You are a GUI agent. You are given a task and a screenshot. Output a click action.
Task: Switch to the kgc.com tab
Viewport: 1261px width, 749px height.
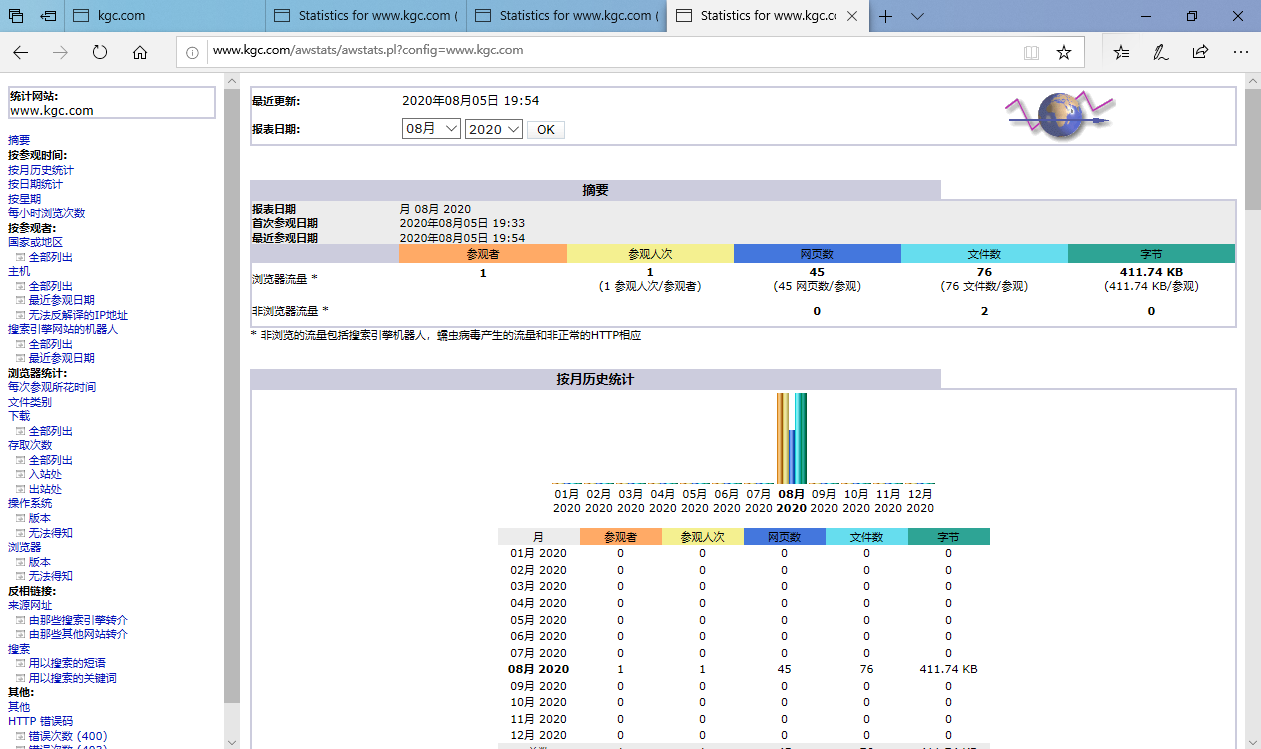click(165, 16)
